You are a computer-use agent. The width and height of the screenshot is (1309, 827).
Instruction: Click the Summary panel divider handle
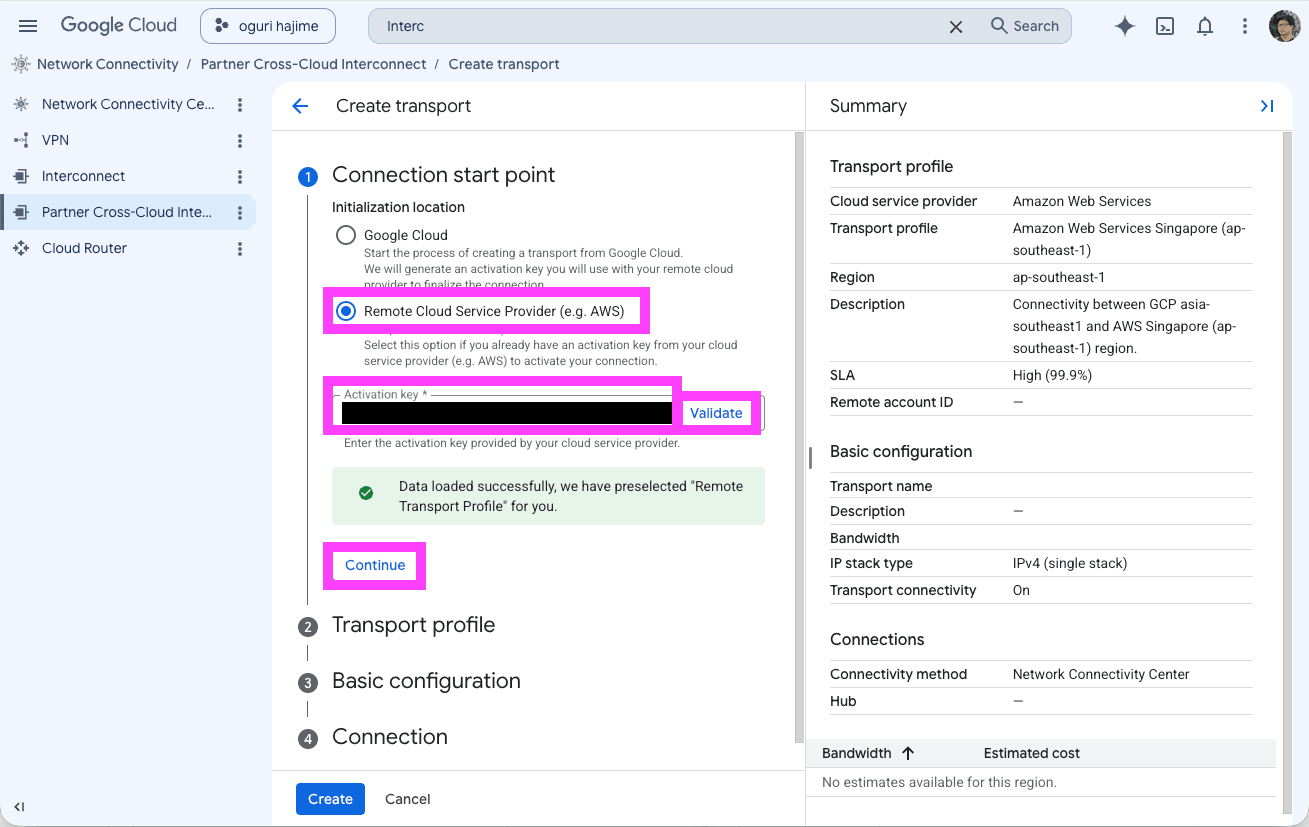(810, 456)
